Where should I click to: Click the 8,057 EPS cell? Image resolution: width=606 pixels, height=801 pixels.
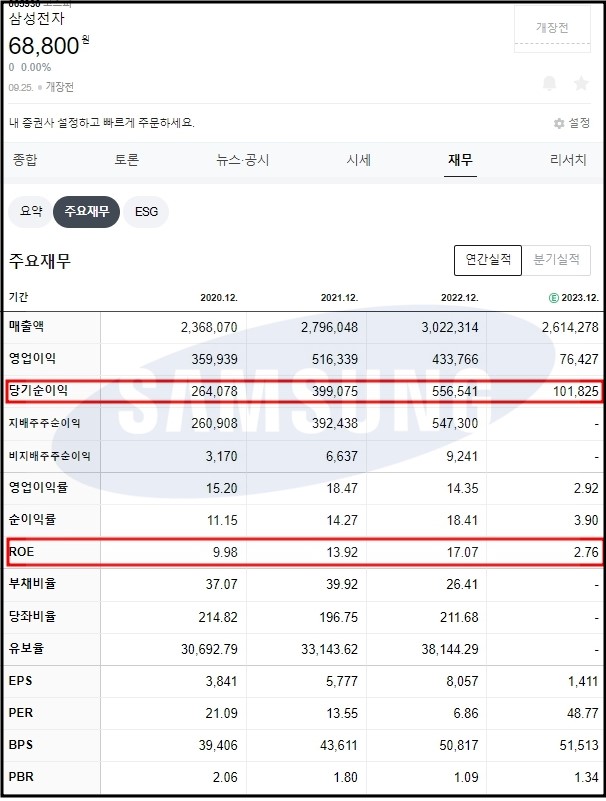click(x=462, y=681)
